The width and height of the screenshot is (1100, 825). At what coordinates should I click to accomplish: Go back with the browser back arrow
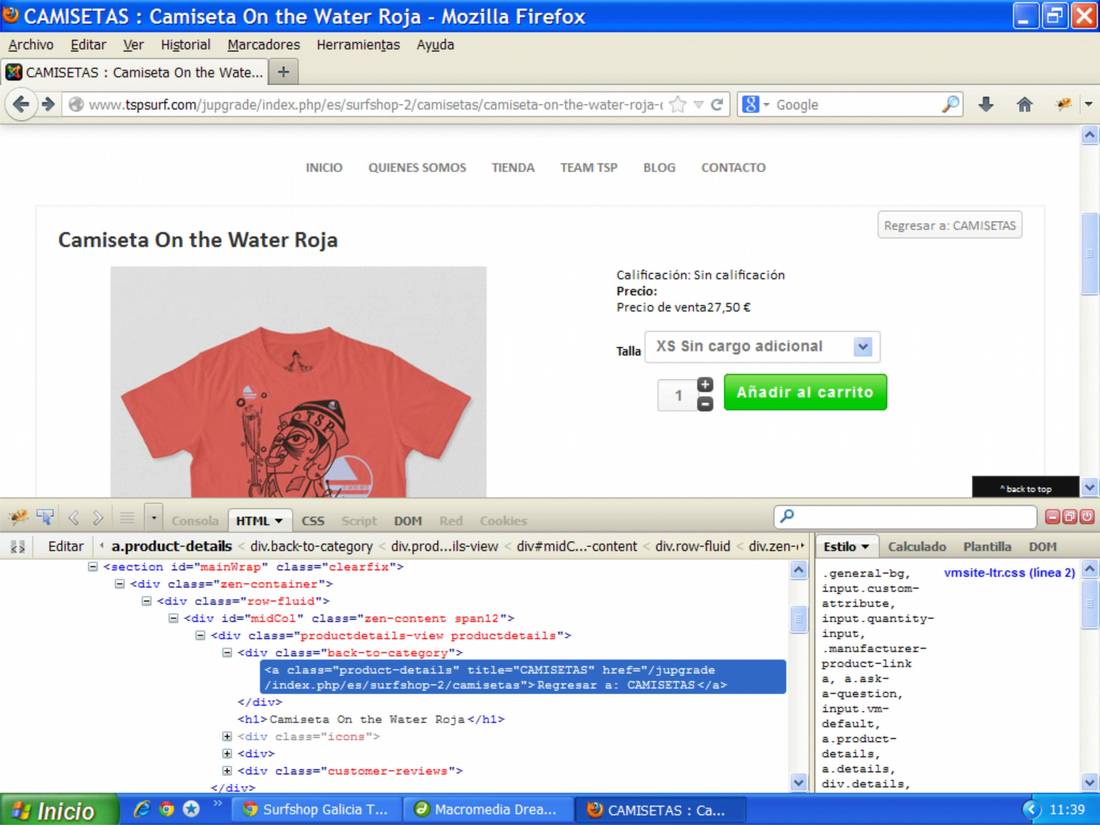(x=21, y=105)
